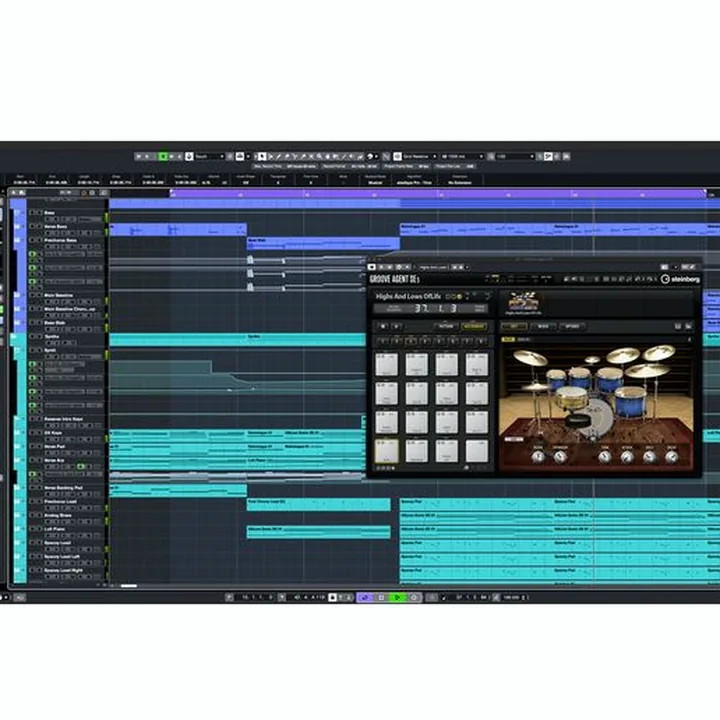The image size is (720, 720).
Task: Select the Object Selection arrow tool
Action: tap(261, 157)
